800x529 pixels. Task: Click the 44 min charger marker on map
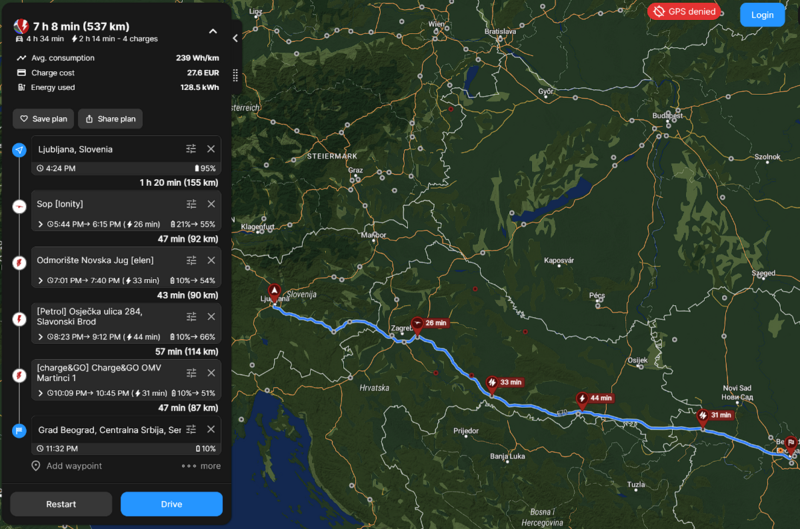(x=596, y=398)
